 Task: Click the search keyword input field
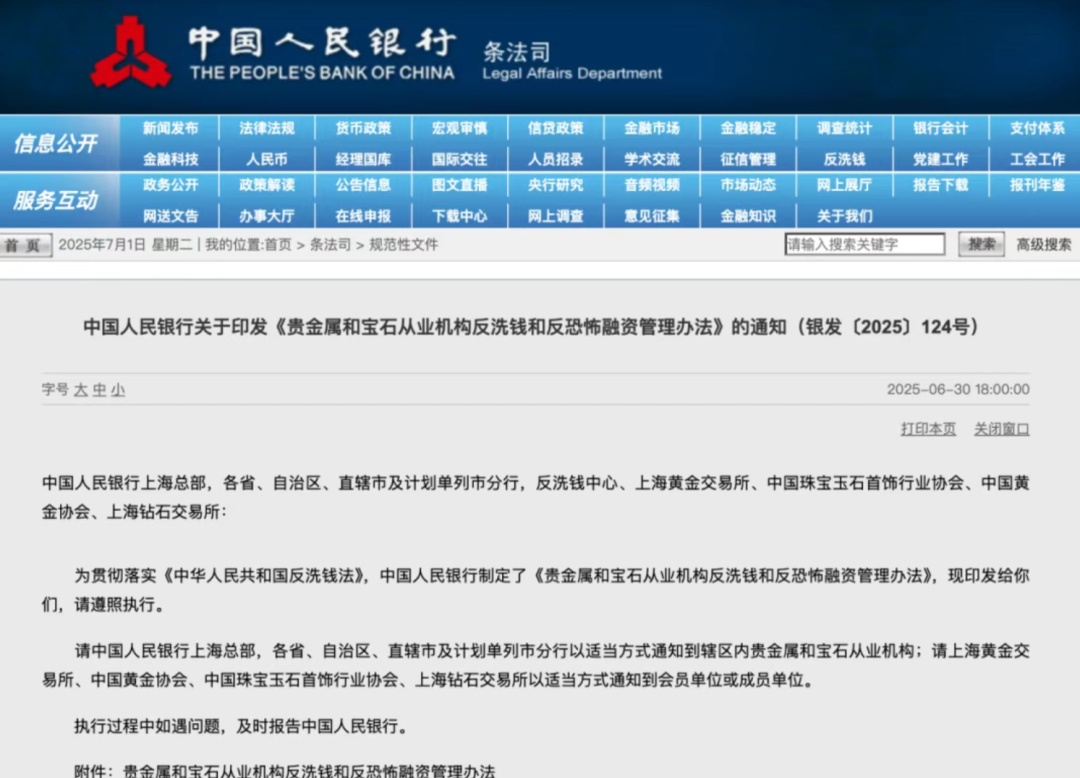[865, 243]
